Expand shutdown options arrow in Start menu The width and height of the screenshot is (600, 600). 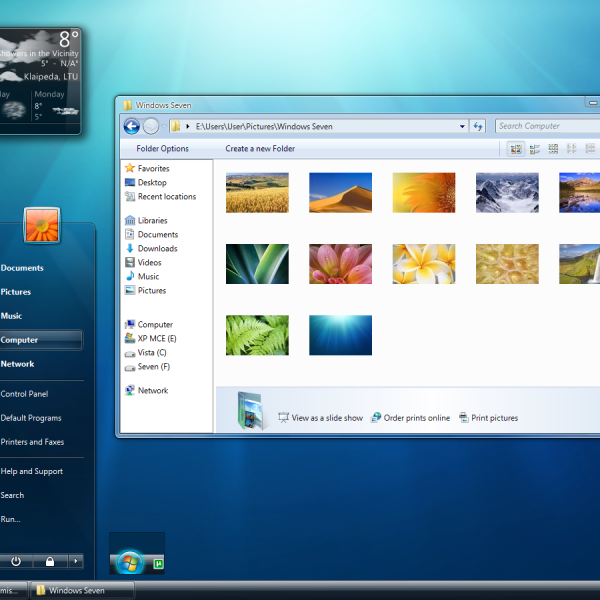click(x=75, y=561)
